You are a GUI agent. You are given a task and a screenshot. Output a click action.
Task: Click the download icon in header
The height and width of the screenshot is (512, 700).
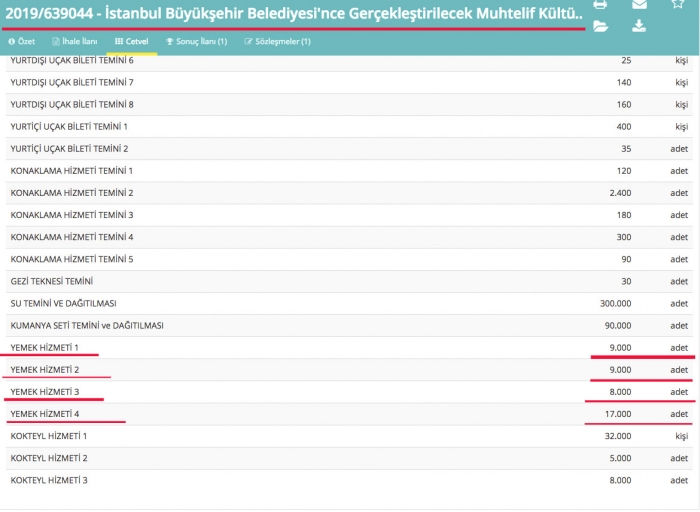coord(640,26)
